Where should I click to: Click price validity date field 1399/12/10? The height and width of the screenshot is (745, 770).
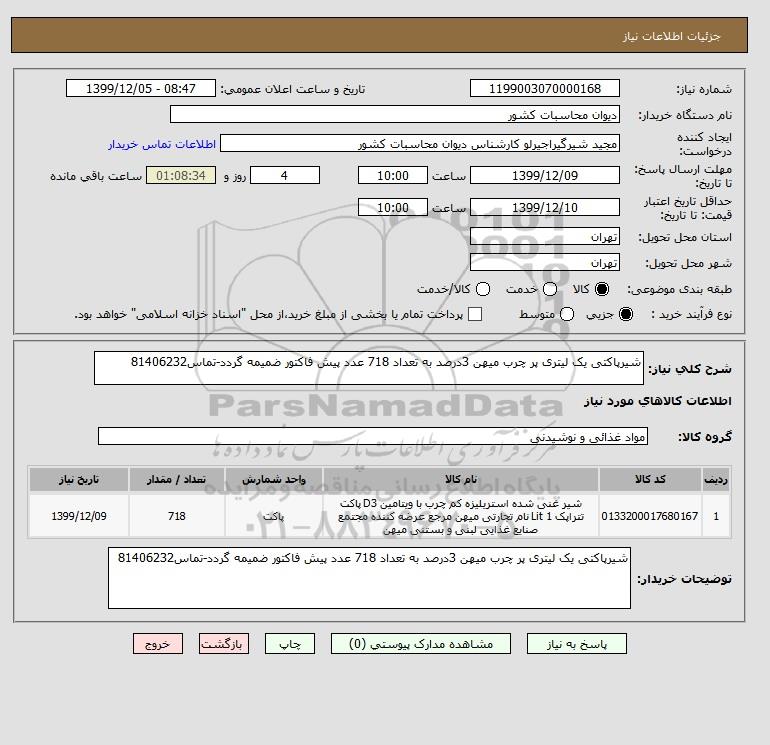(545, 207)
